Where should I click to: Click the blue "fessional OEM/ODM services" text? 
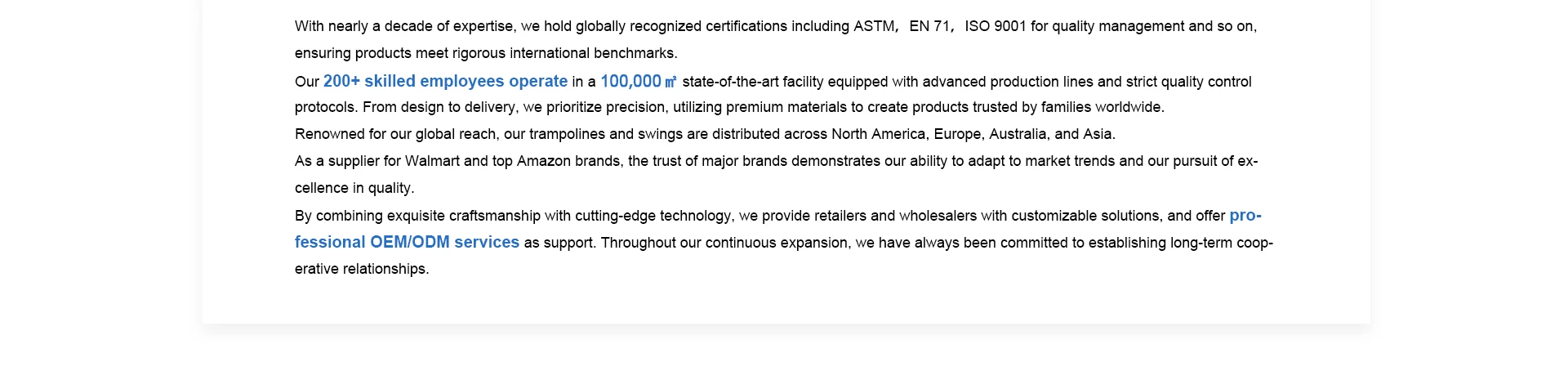pyautogui.click(x=407, y=243)
